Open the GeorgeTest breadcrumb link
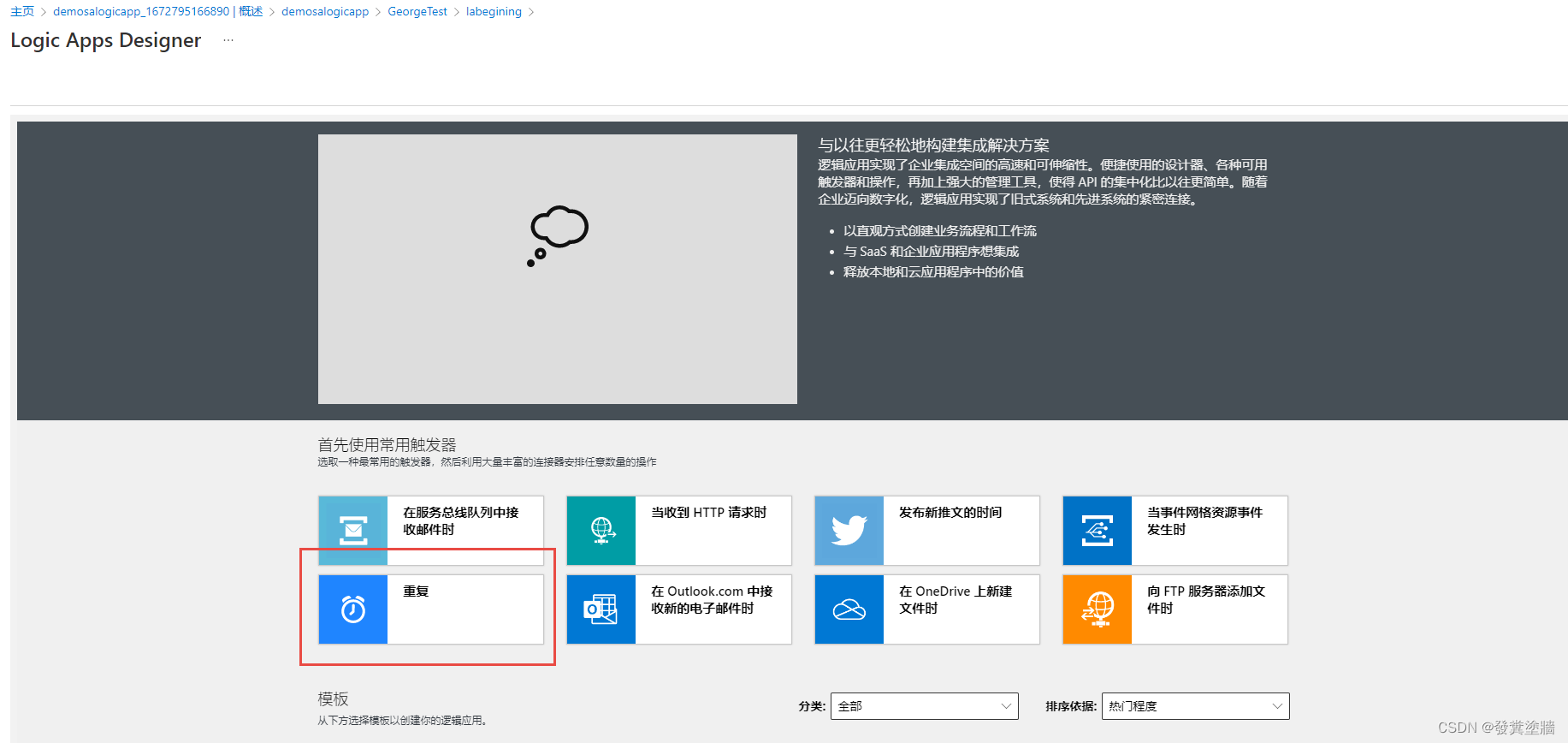This screenshot has width=1568, height=743. point(417,11)
